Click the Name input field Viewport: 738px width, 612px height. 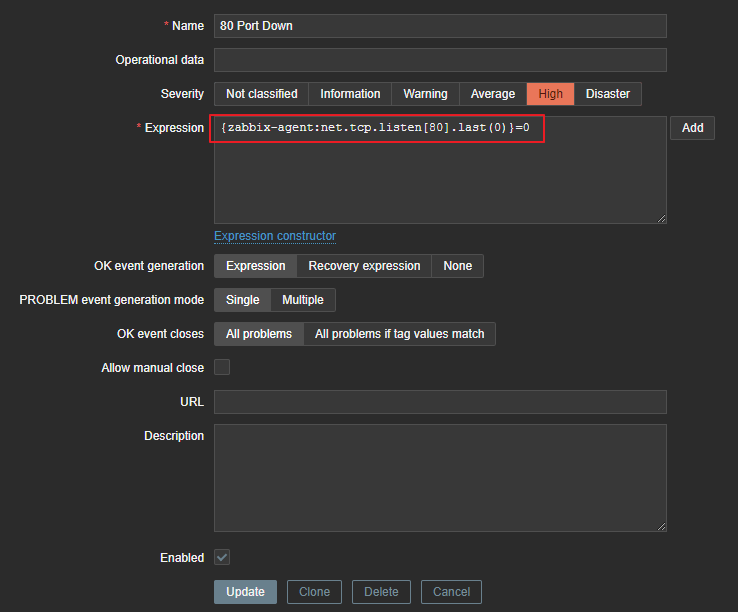tap(440, 26)
